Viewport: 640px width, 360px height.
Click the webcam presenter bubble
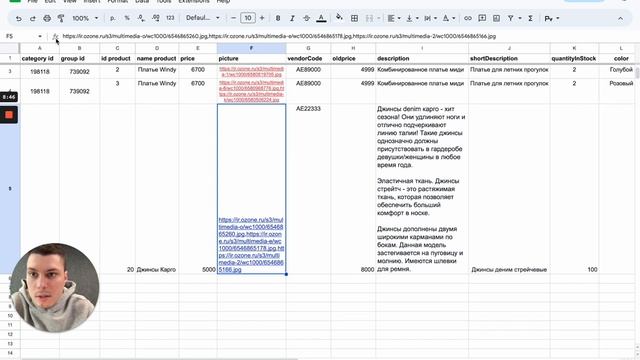[x=55, y=288]
